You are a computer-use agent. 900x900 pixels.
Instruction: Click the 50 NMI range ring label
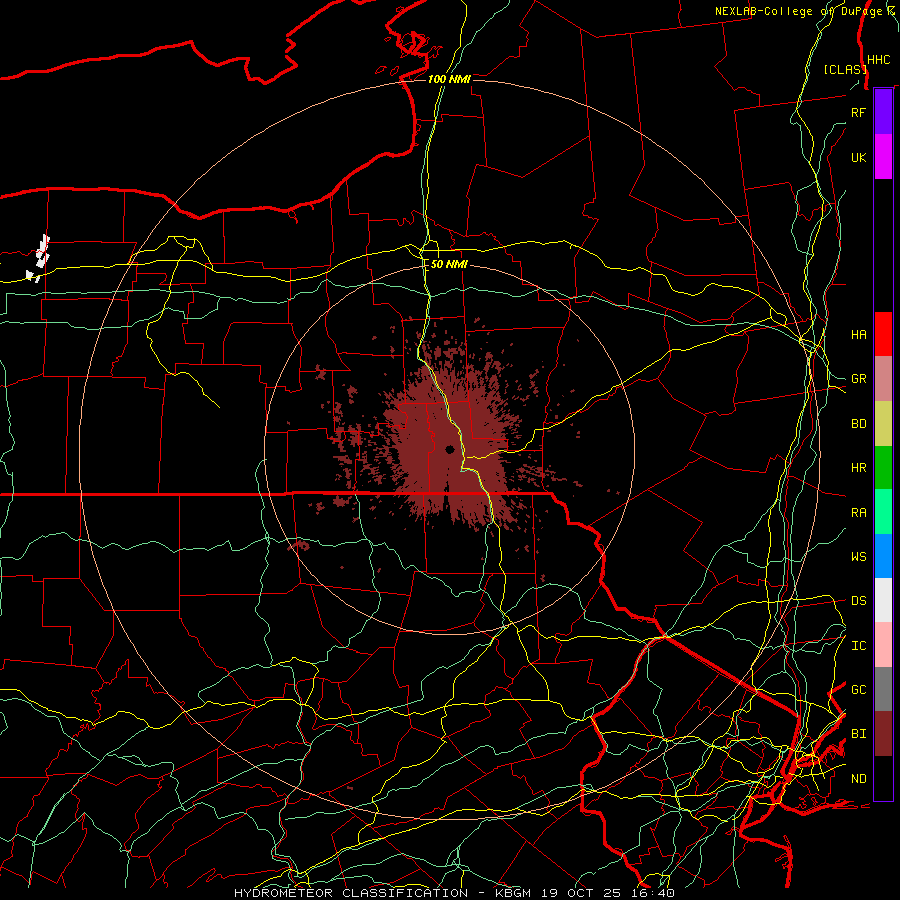[449, 265]
